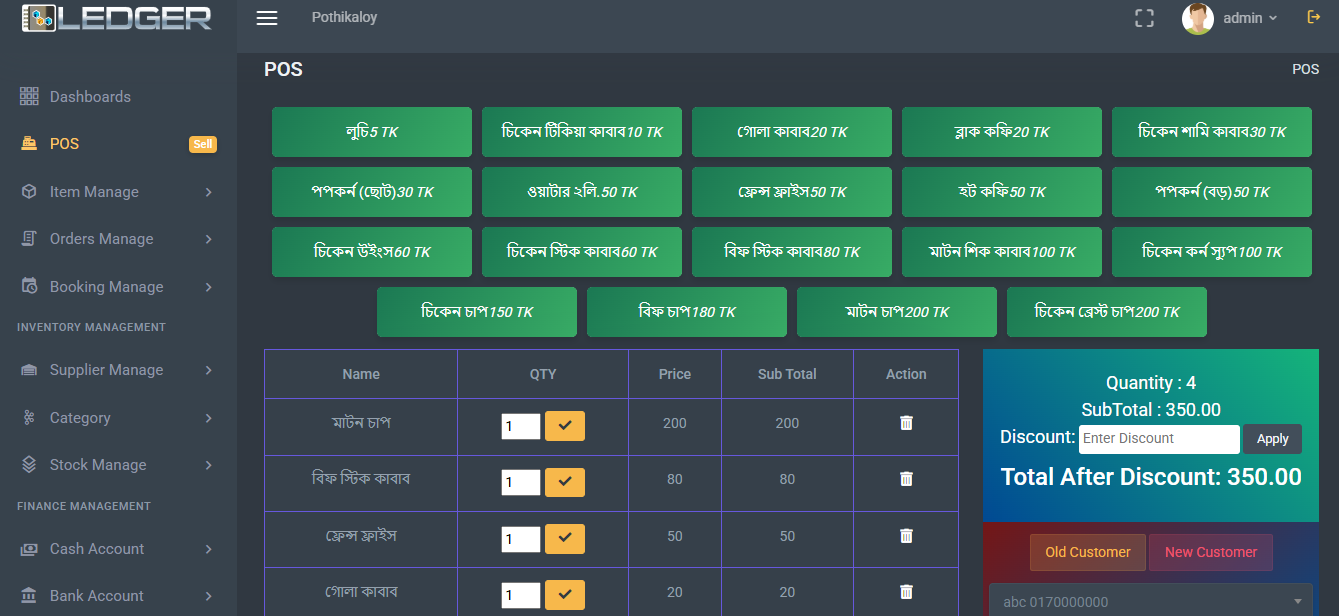
Task: Open the admin user dropdown
Action: point(1232,18)
